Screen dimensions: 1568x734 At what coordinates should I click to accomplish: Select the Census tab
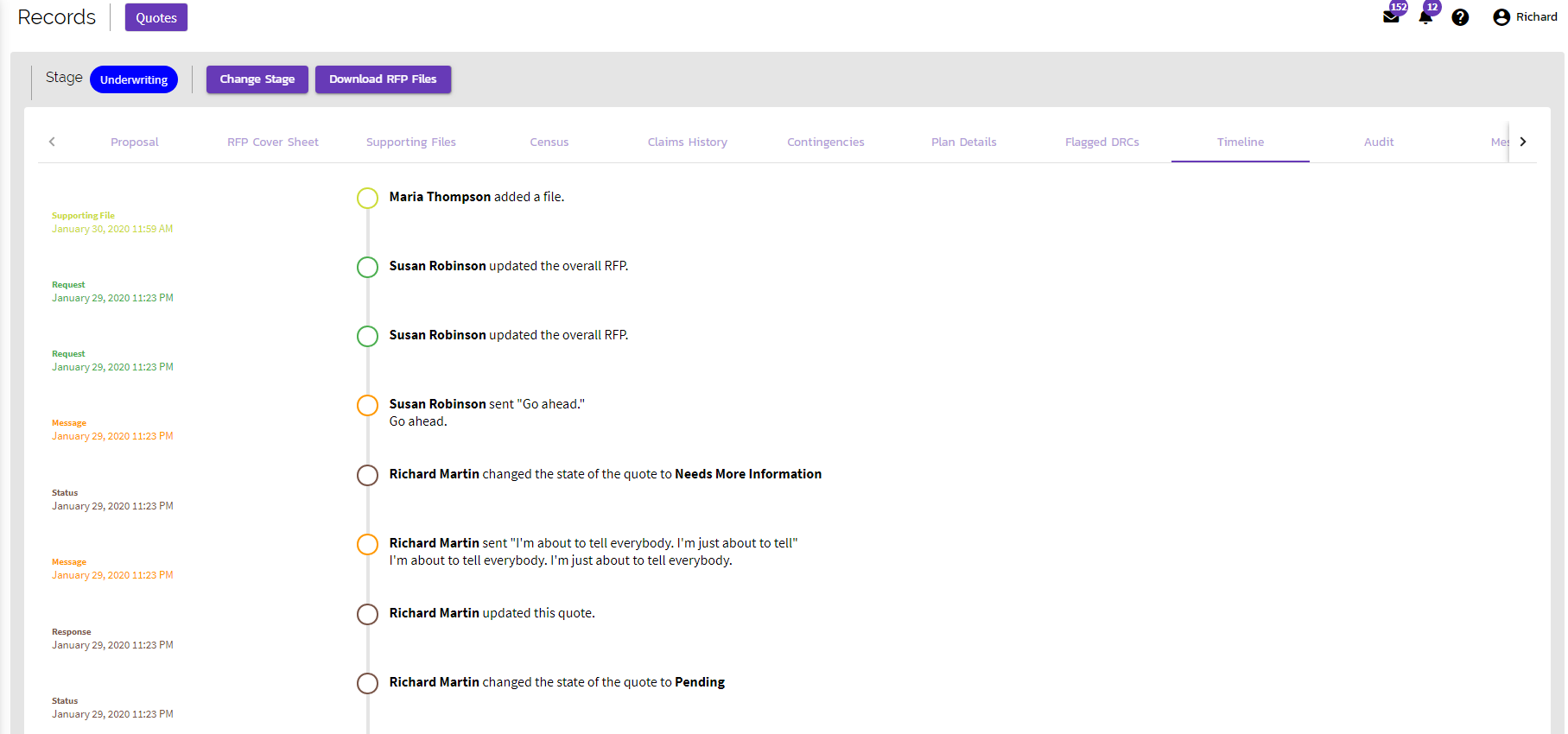coord(549,142)
